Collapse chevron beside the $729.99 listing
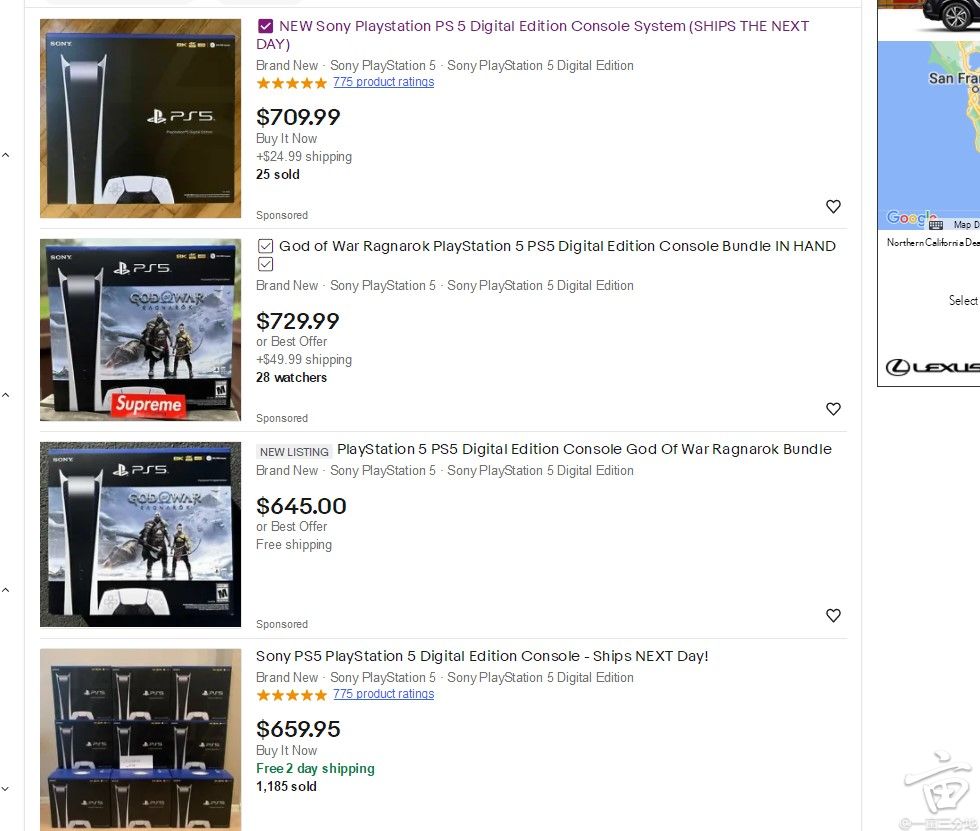 (6, 395)
